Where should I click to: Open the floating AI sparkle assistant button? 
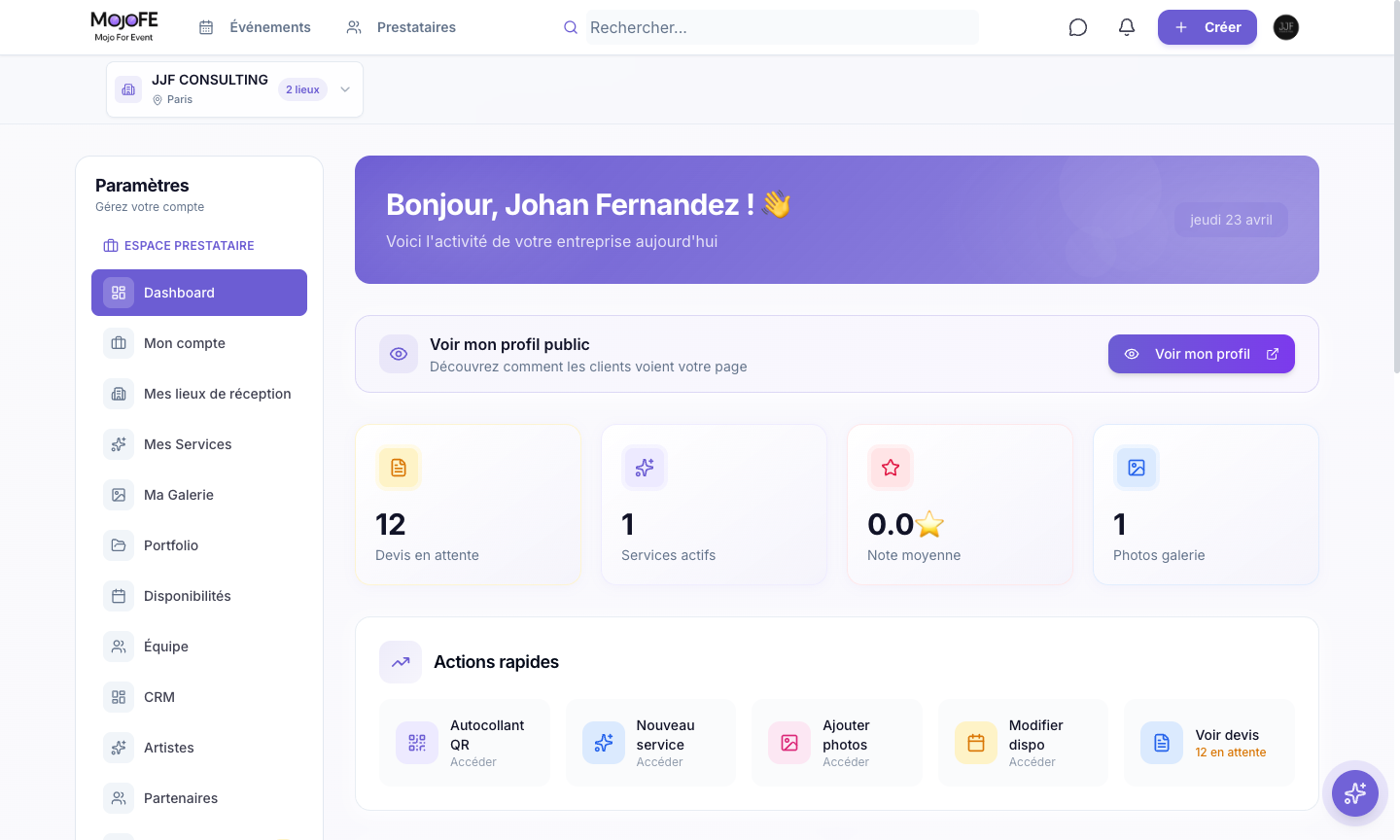pos(1355,793)
